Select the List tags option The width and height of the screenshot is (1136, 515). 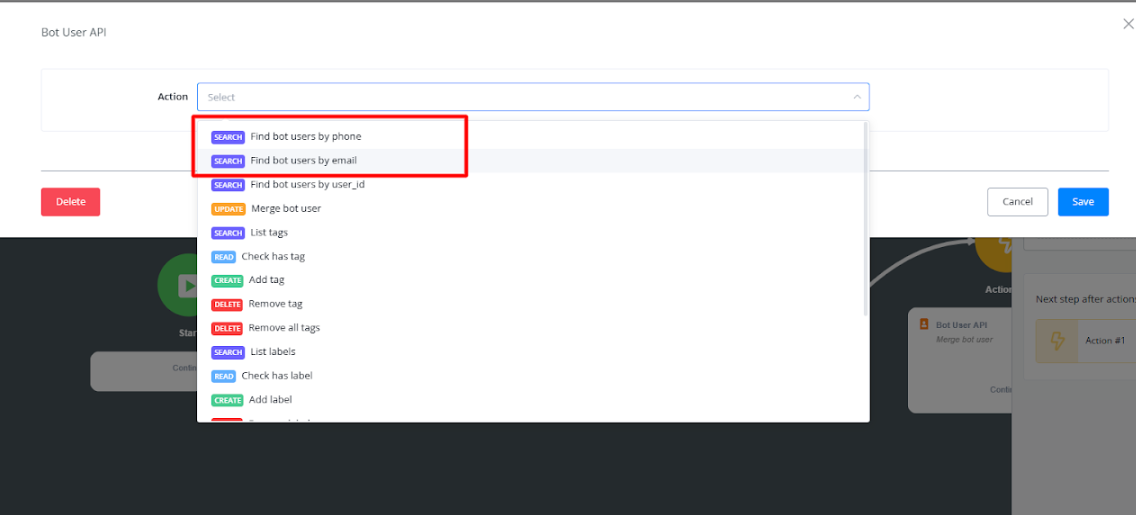pyautogui.click(x=271, y=233)
